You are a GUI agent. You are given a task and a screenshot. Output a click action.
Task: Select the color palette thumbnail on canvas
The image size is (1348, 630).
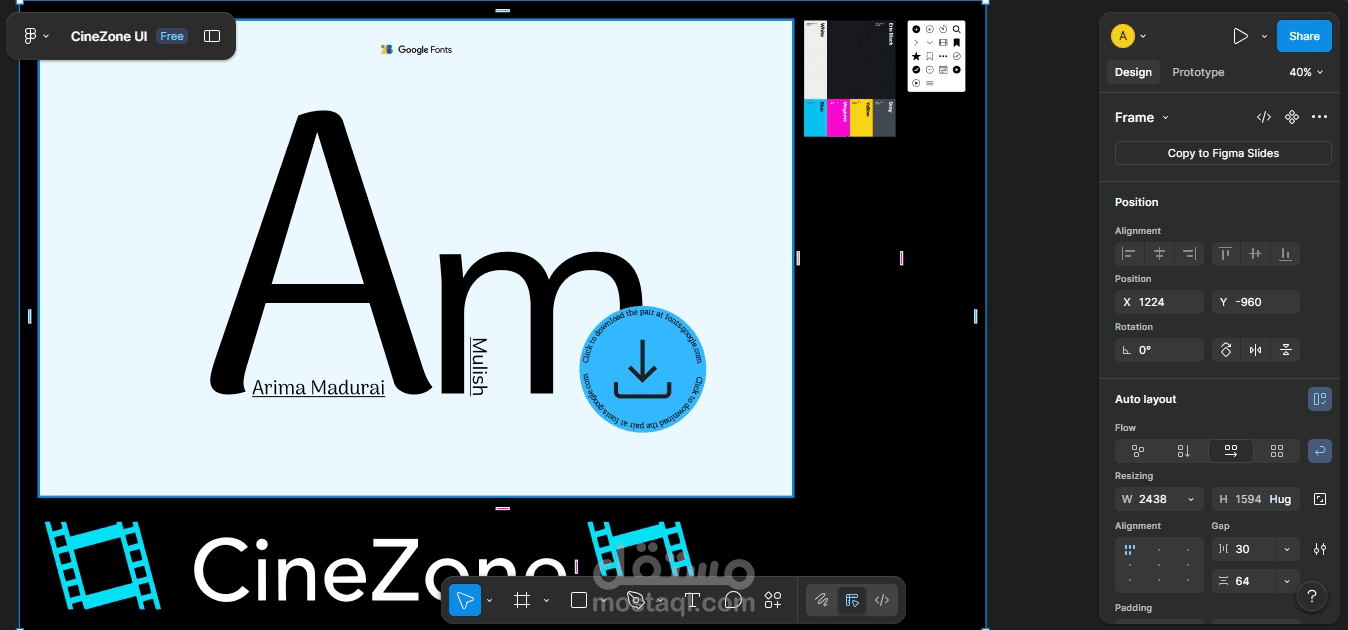click(x=850, y=79)
